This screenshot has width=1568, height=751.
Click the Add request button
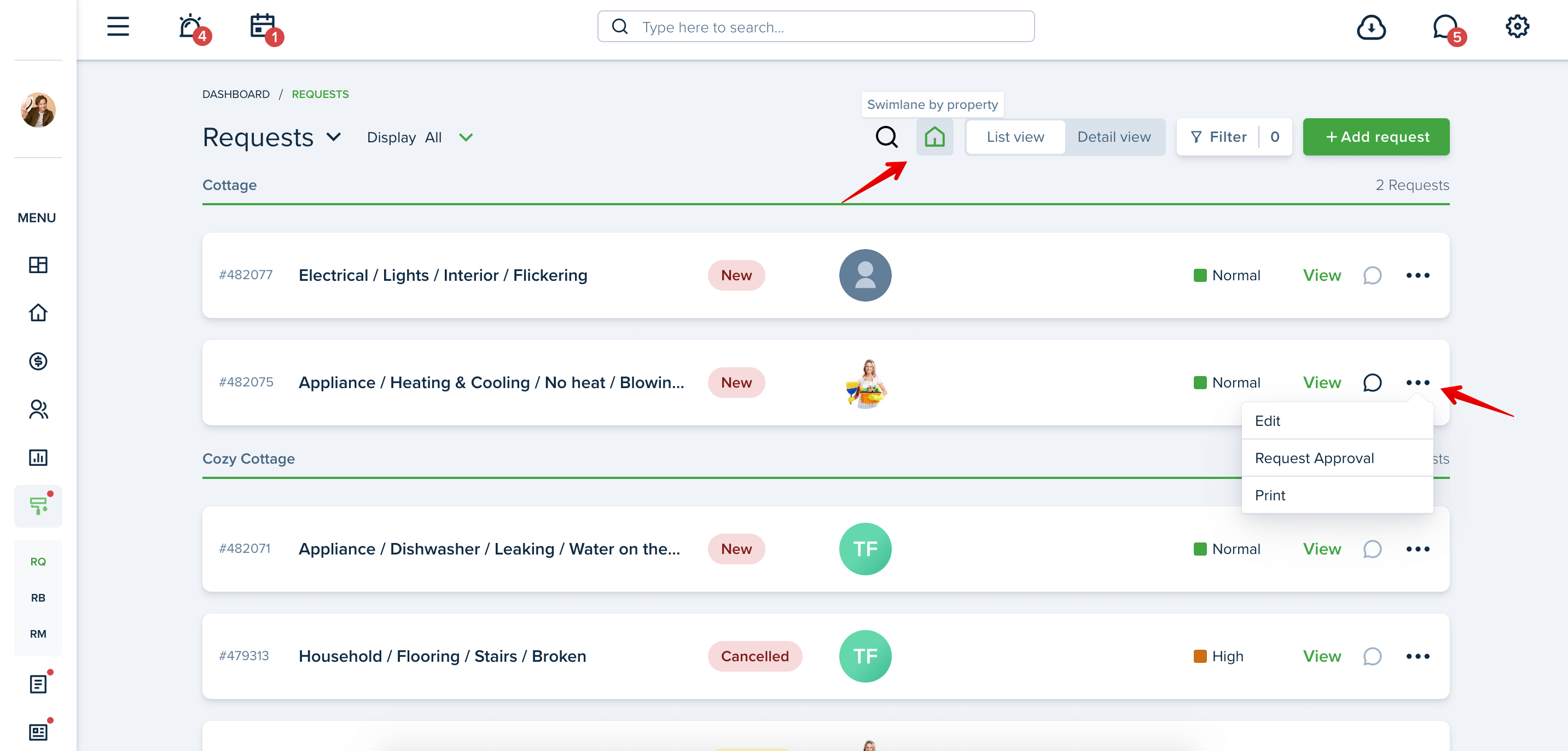(1375, 137)
